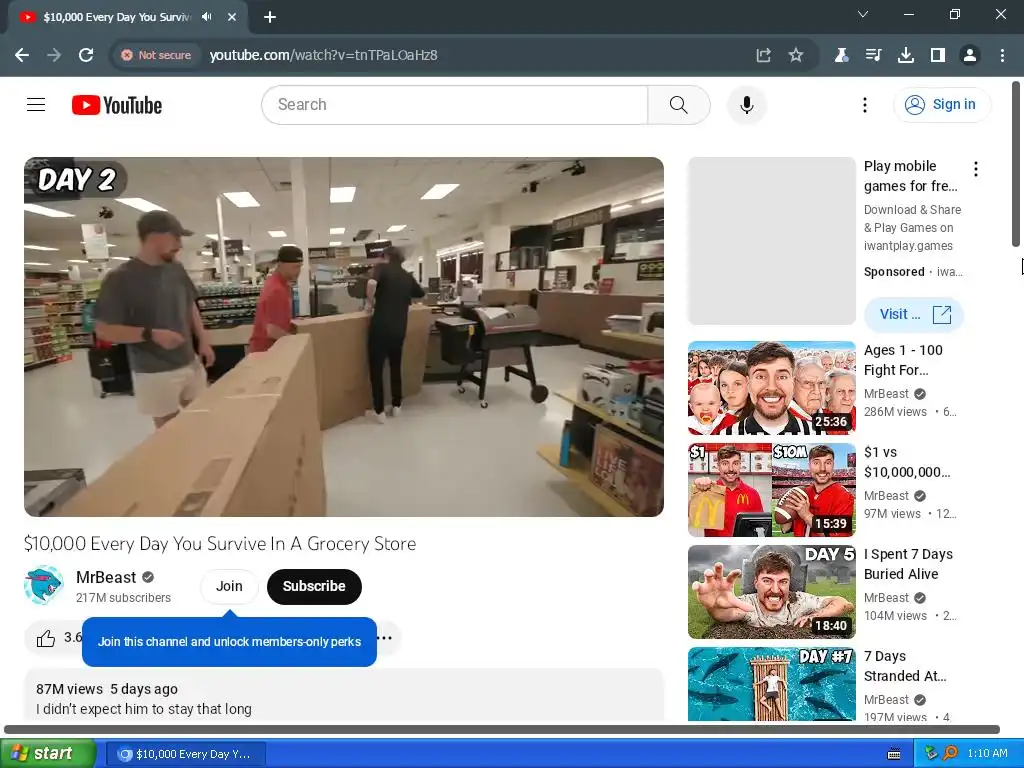Open more actions ellipsis under video
This screenshot has width=1024, height=768.
coord(385,637)
